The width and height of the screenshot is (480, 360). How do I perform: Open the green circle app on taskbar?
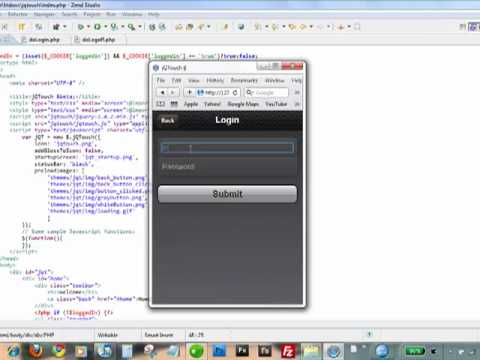196,351
